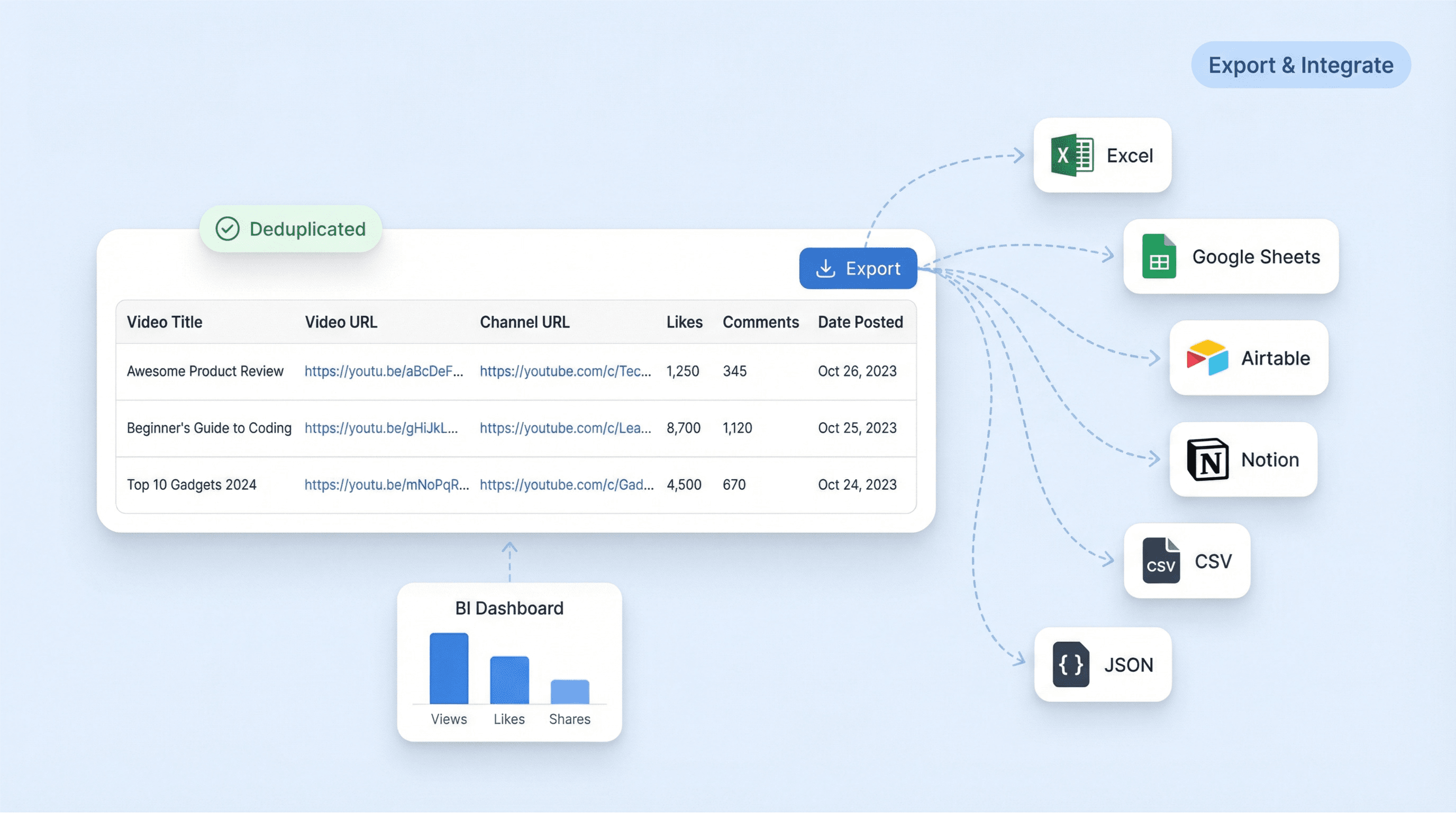The image size is (1456, 814).
Task: Pick the JSON export card
Action: click(x=1103, y=665)
